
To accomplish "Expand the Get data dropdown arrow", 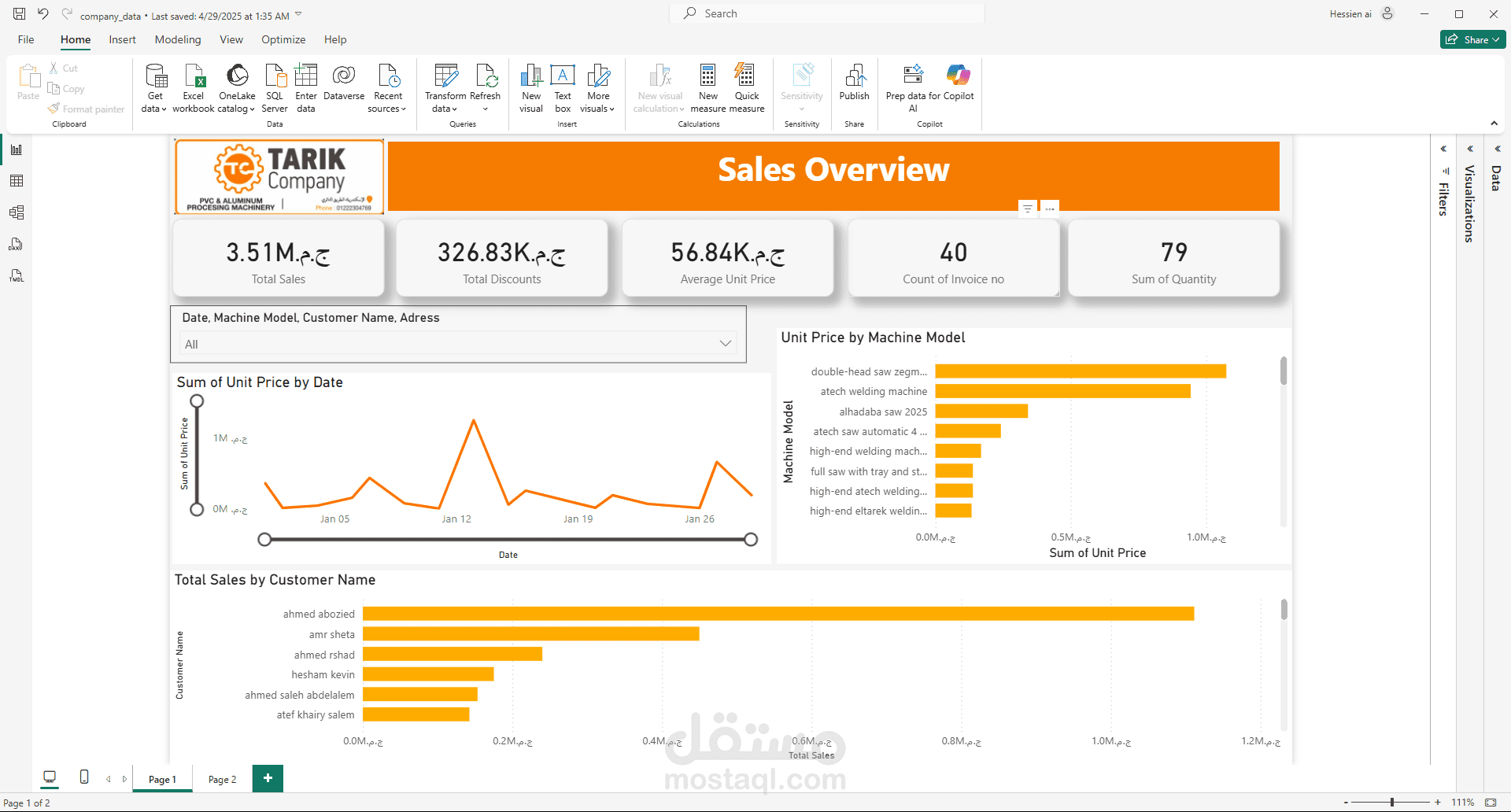I will (164, 109).
